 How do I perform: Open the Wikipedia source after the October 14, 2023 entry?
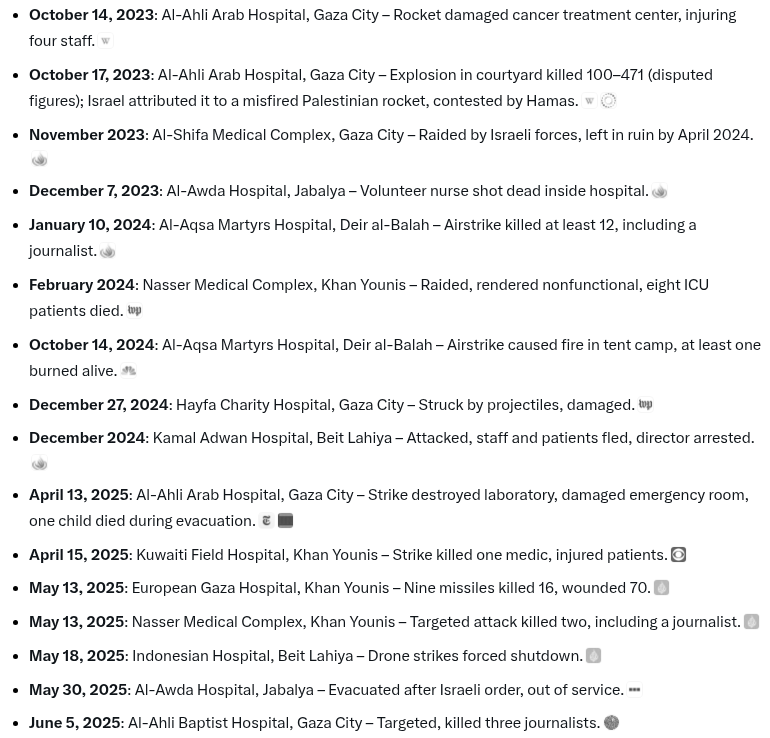click(105, 41)
